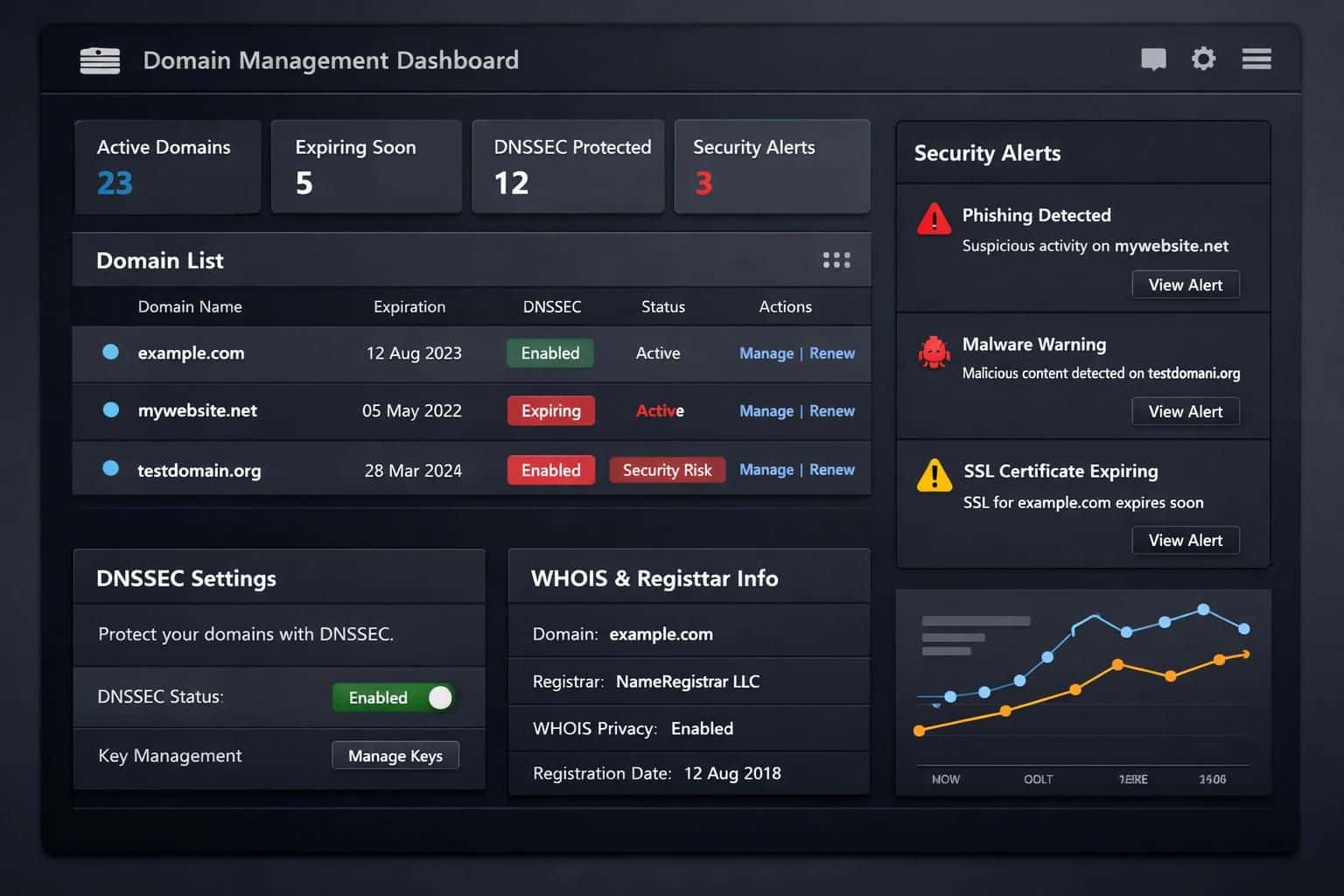Click the last blue chart data point
1344x896 pixels.
point(1243,628)
